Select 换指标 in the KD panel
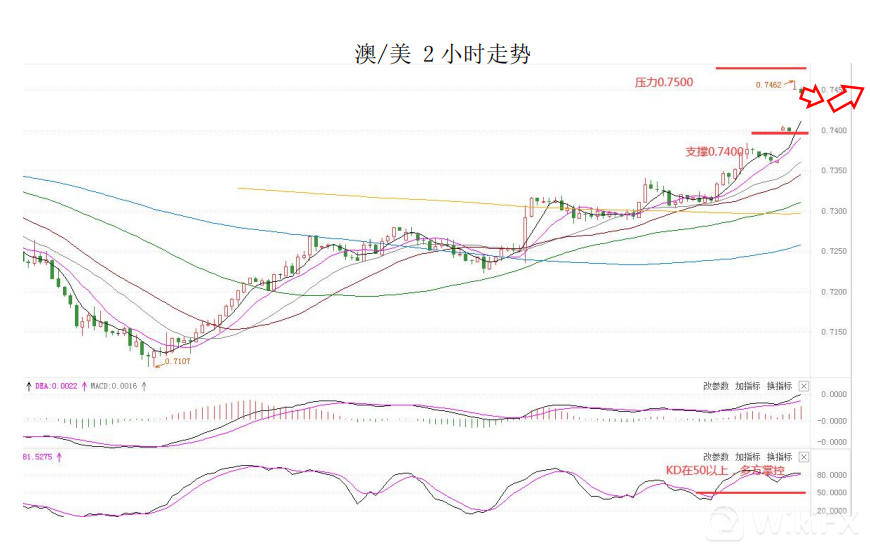 point(778,455)
